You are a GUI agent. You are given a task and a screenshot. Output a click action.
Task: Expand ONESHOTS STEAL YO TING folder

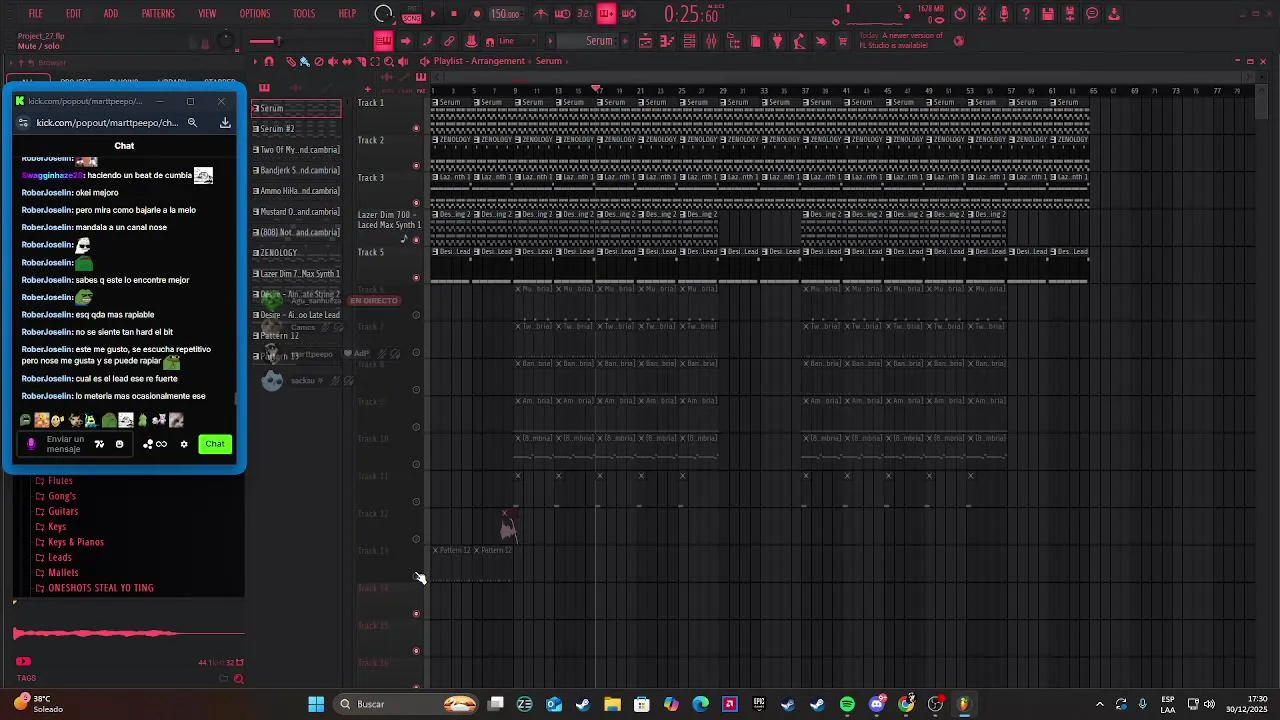click(x=101, y=588)
